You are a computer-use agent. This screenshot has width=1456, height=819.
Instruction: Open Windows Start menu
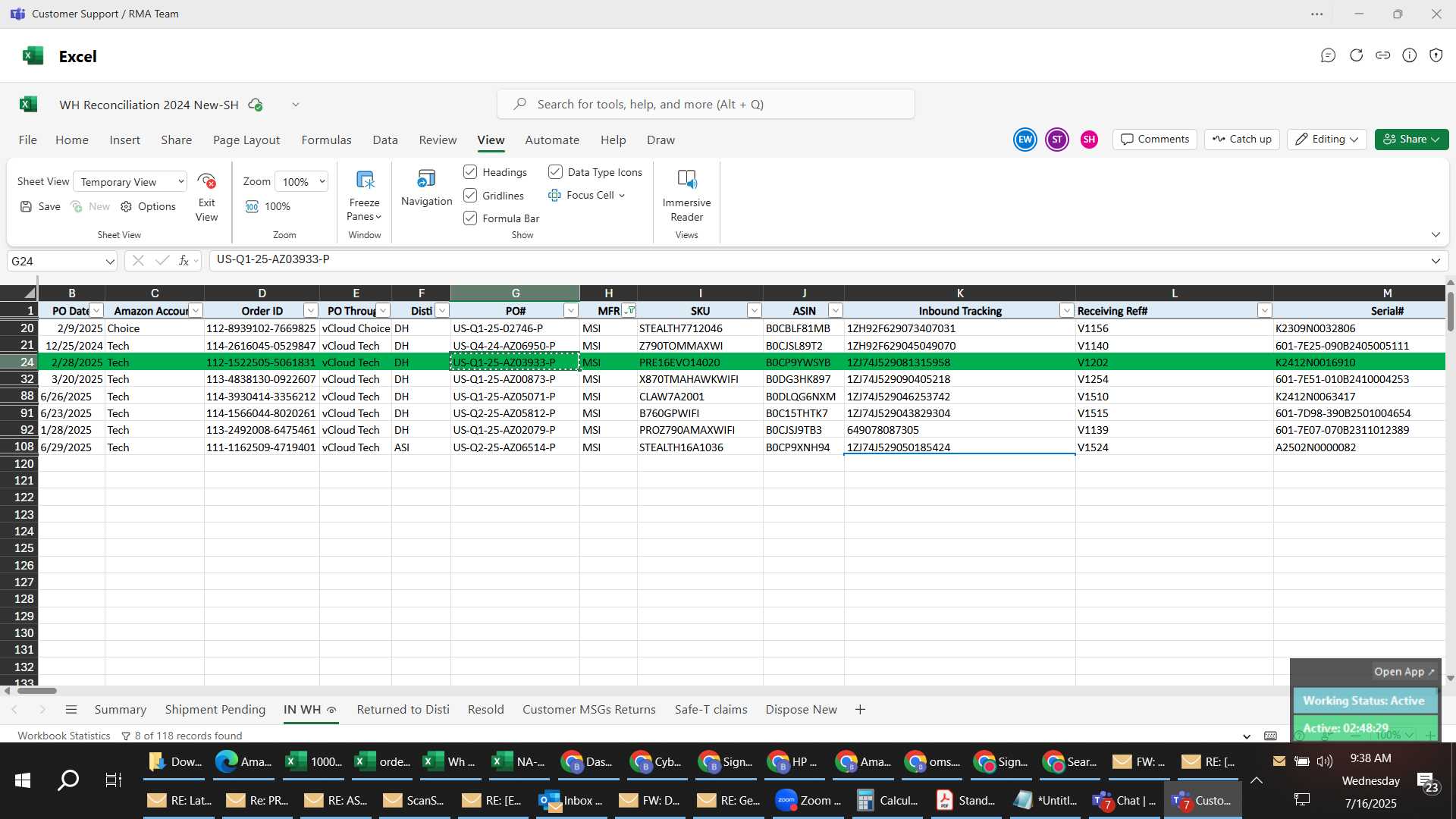[x=23, y=780]
